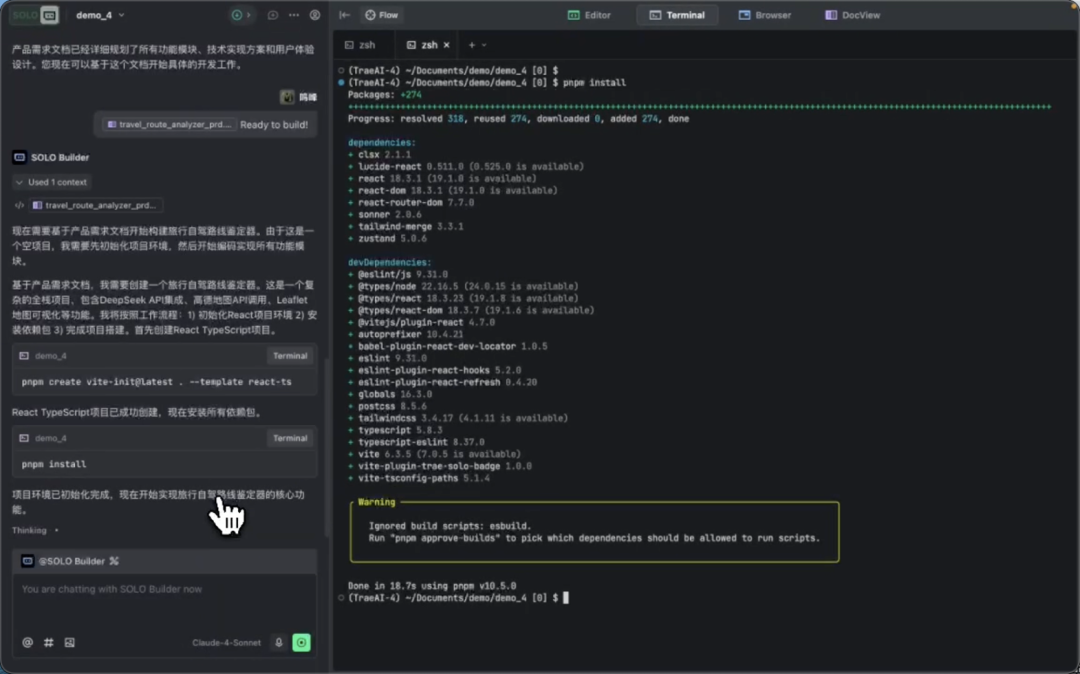The width and height of the screenshot is (1080, 674).
Task: Toggle the SOLO mode switch
Action: (34, 14)
